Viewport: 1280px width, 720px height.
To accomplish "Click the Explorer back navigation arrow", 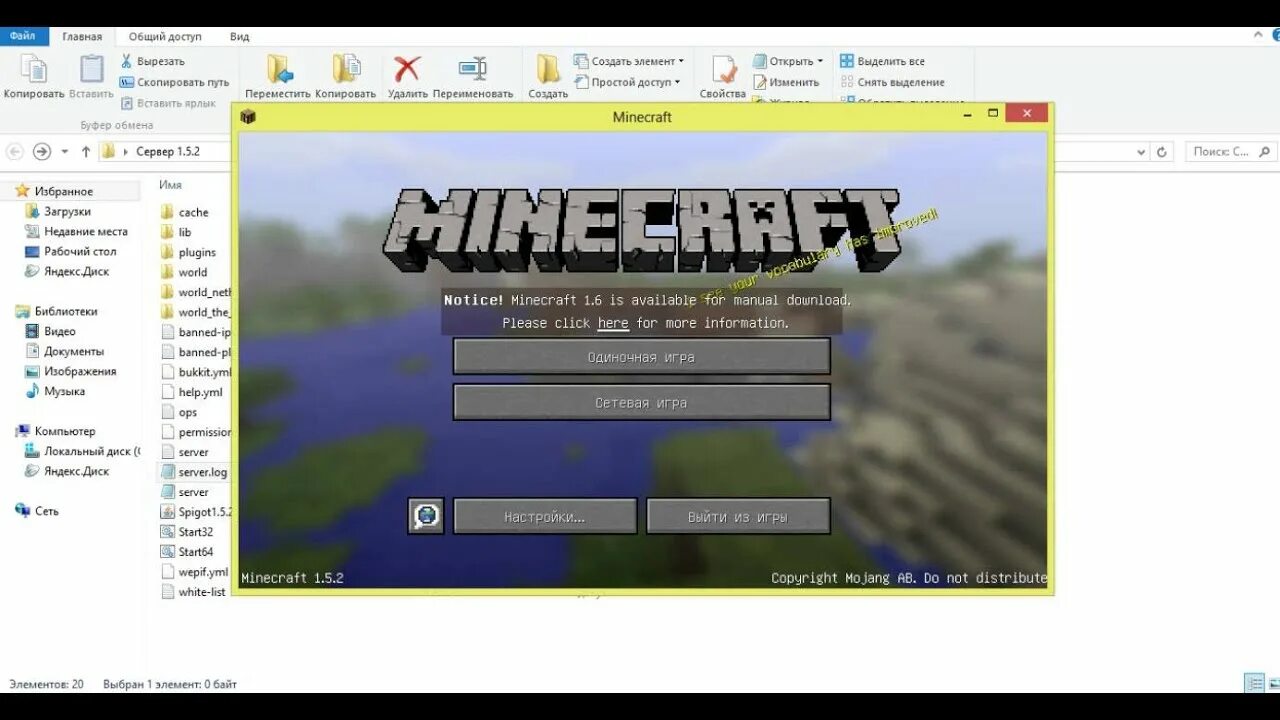I will click(15, 151).
